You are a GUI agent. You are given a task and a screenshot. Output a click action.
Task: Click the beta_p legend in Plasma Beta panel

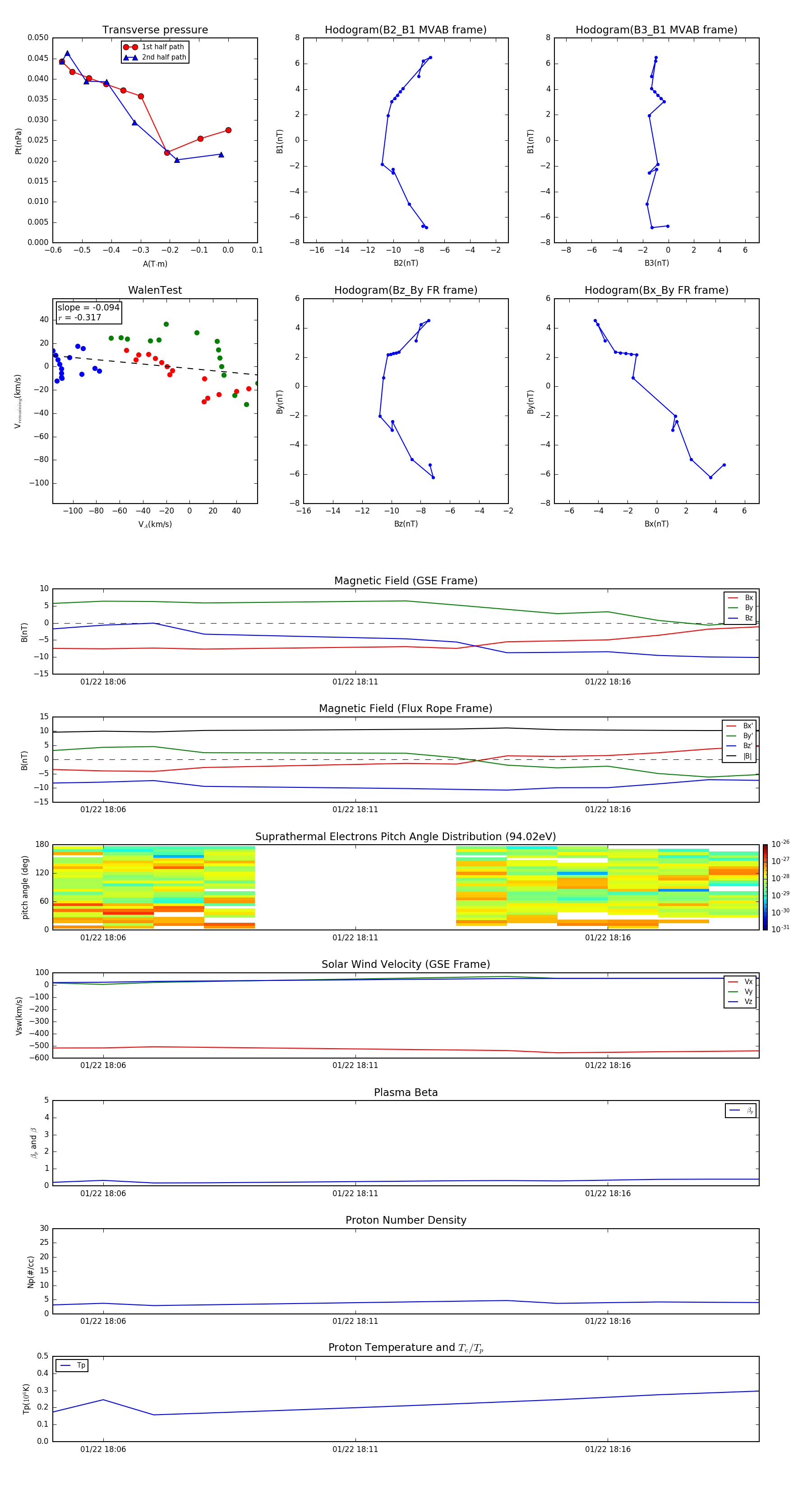740,1110
